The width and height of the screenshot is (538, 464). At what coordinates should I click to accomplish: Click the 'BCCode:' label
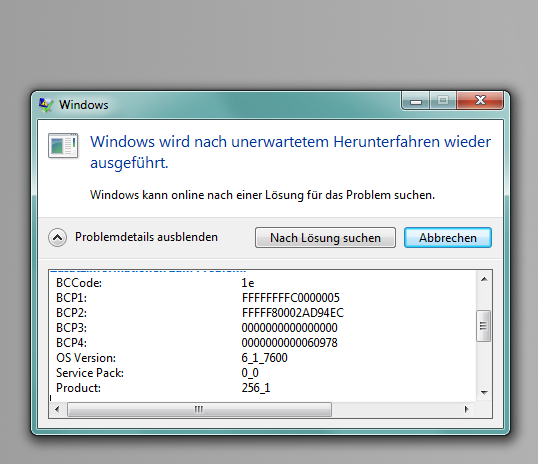pyautogui.click(x=79, y=283)
